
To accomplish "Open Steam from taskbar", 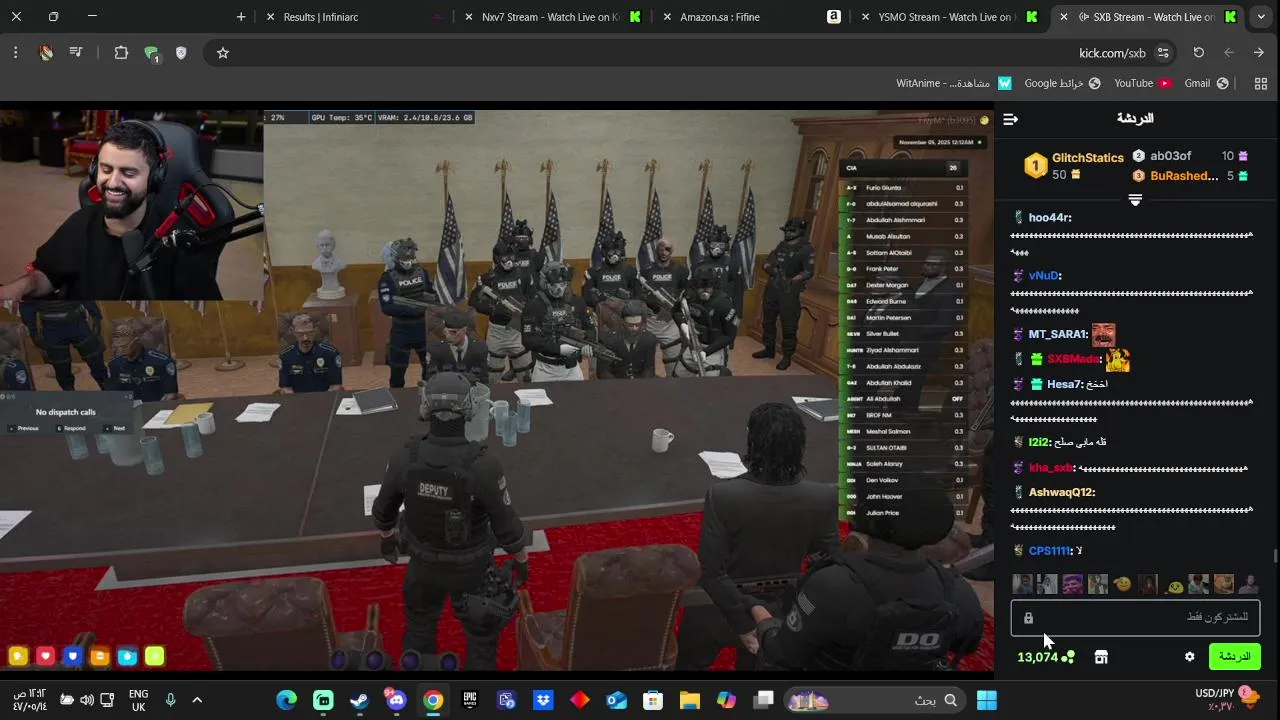I will coord(360,700).
